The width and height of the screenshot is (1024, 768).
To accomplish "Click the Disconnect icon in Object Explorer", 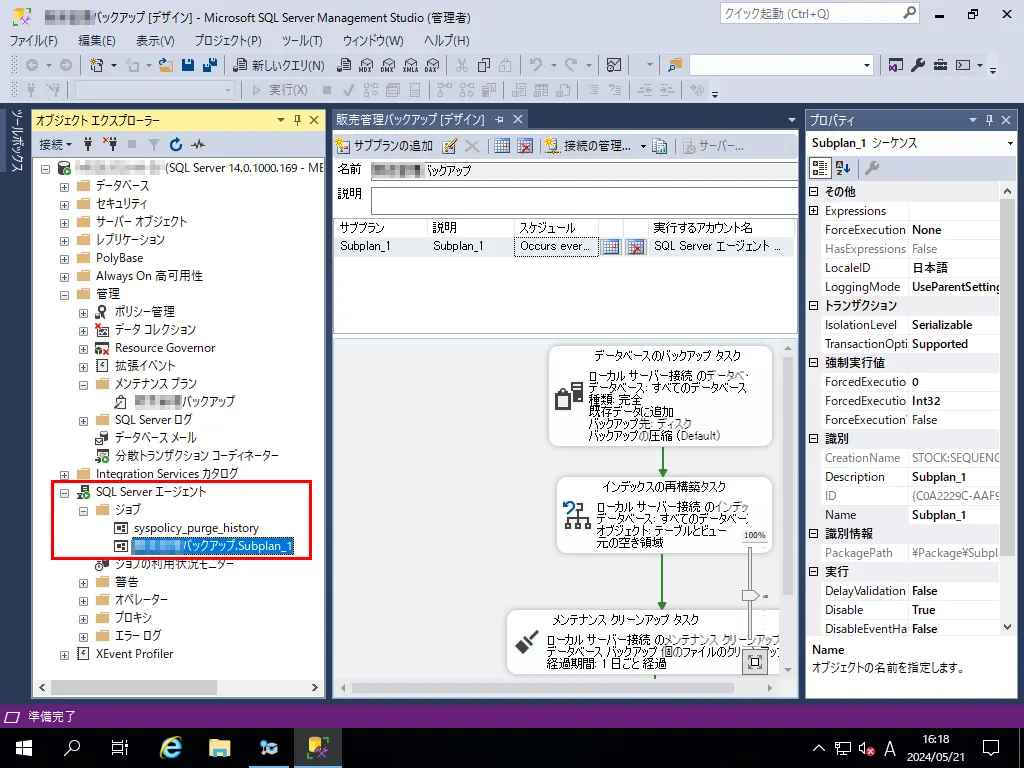I will 110,144.
